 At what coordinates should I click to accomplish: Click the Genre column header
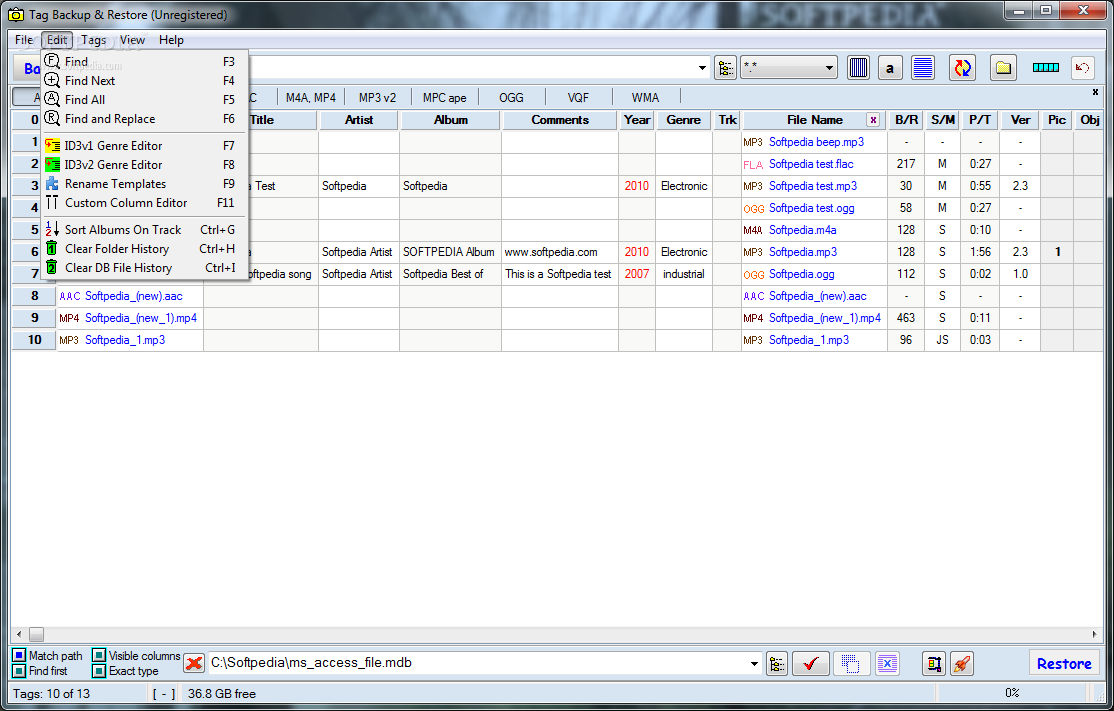pos(683,120)
